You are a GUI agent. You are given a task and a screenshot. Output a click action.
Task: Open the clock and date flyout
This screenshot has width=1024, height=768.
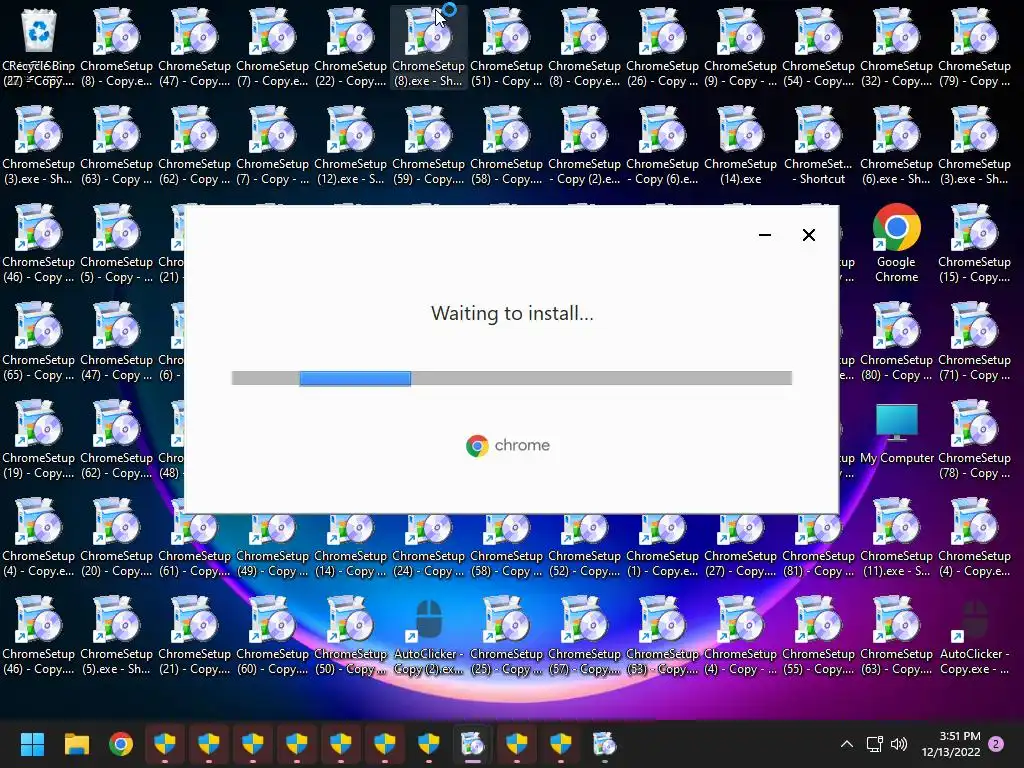coord(951,744)
